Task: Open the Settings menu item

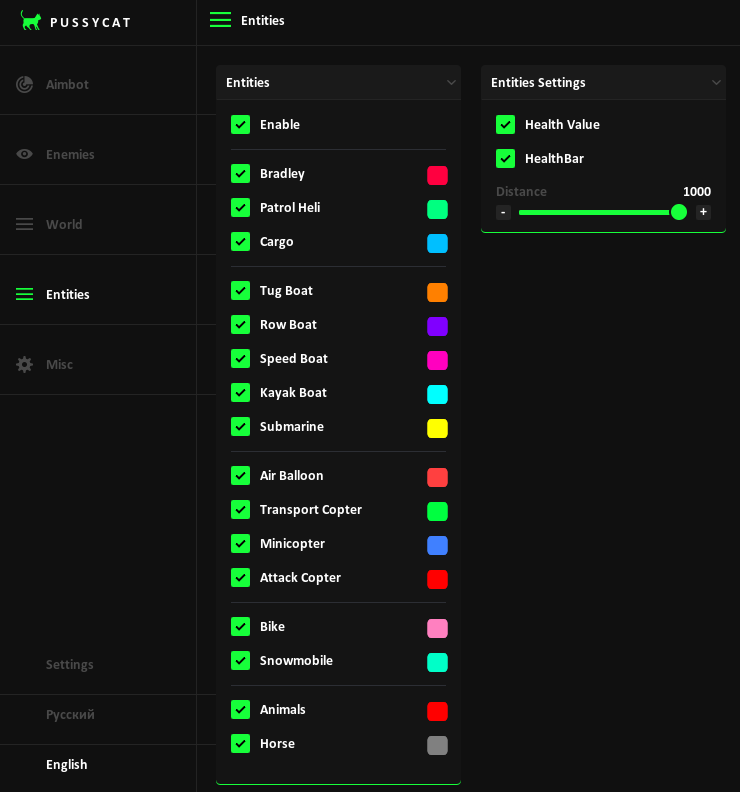Action: (x=70, y=664)
